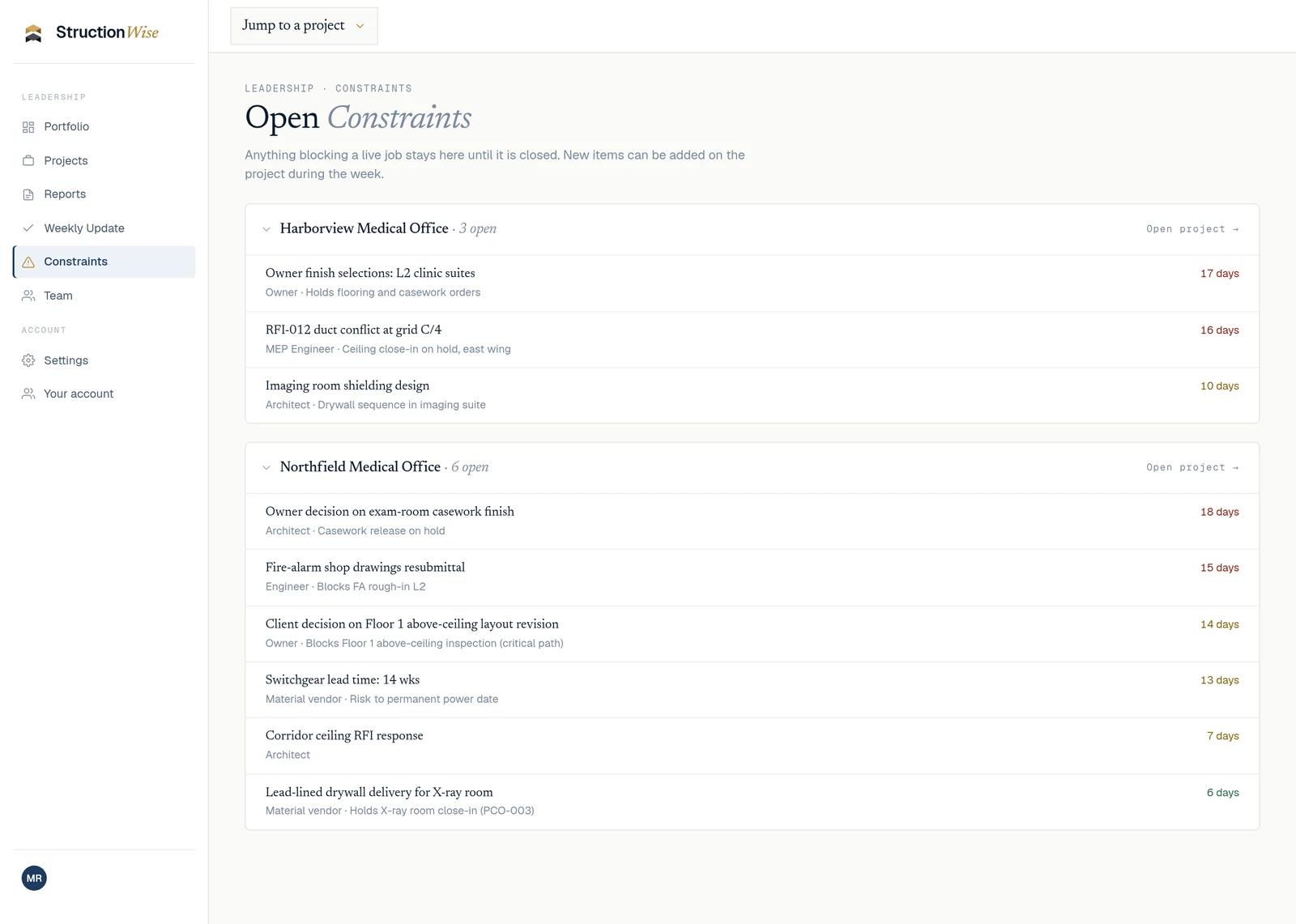Click the Constraints warning triangle icon
Viewport: 1296px width, 924px height.
click(28, 262)
